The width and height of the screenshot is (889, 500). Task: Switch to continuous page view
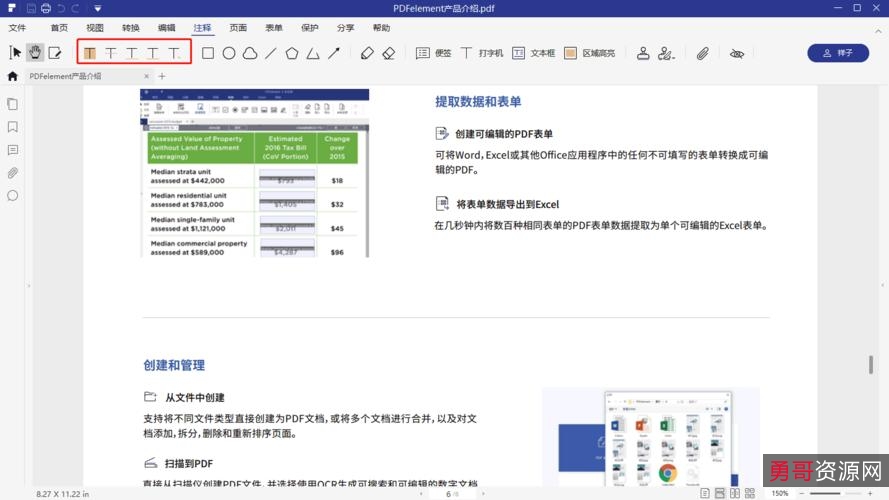click(x=720, y=493)
